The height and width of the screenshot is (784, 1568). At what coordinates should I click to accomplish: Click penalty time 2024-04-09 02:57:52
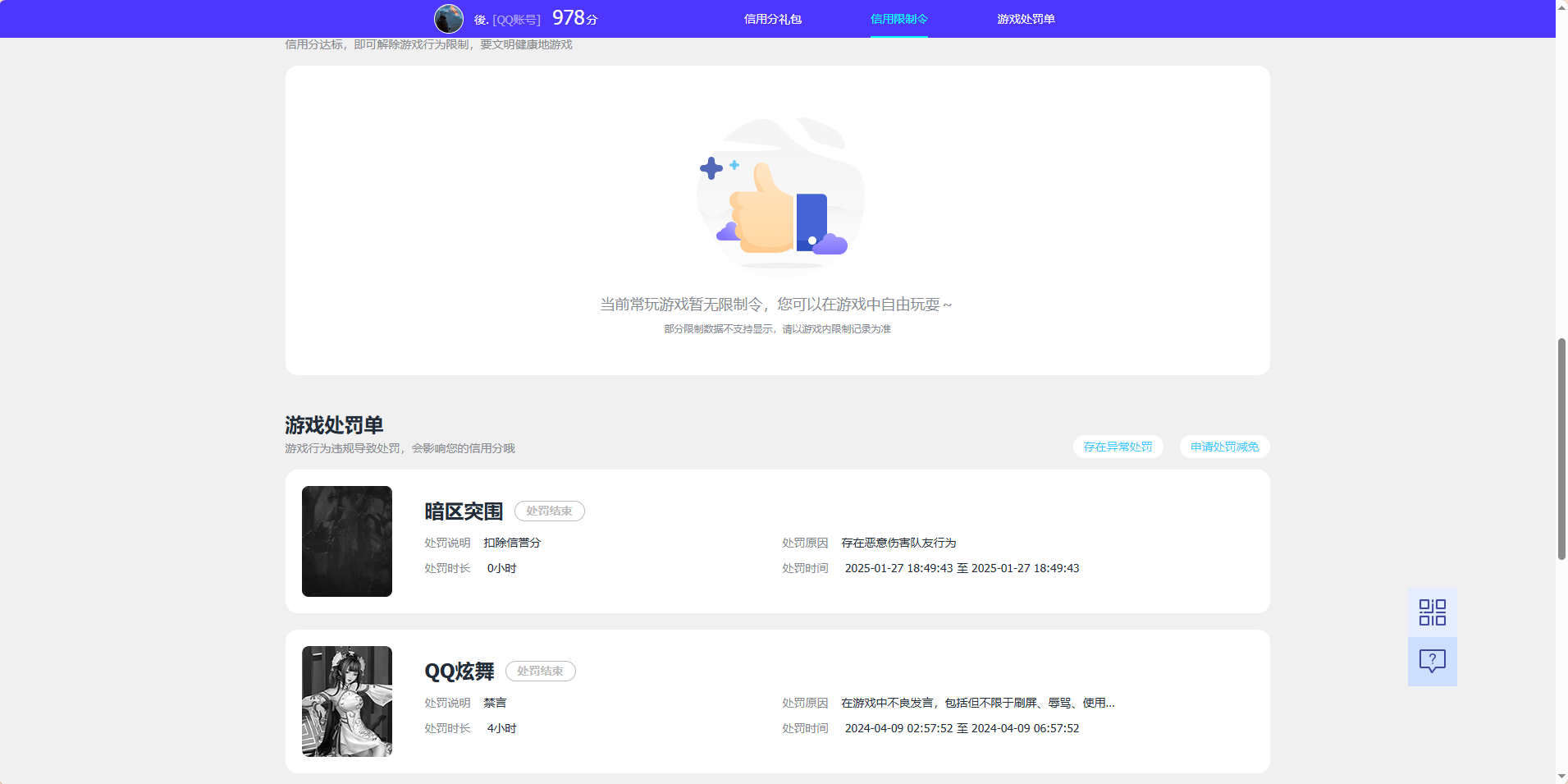962,728
